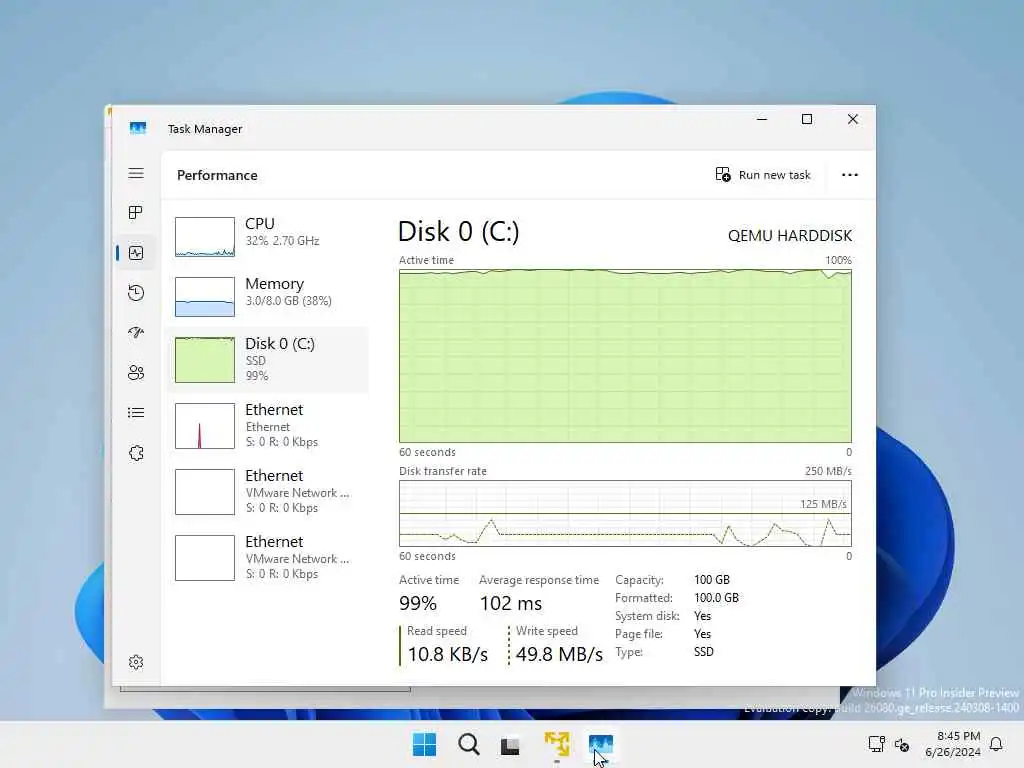Click the Read speed 10.8 KB/s value
Image resolution: width=1024 pixels, height=768 pixels.
click(x=447, y=654)
